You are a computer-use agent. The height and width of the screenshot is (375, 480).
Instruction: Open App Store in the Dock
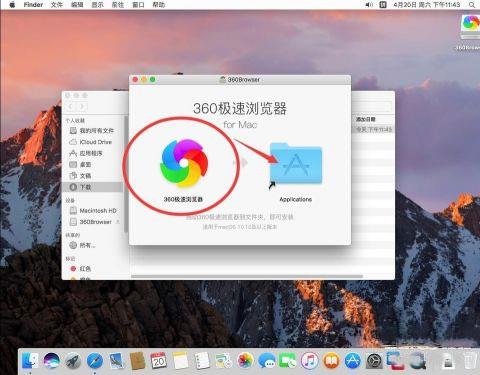tap(353, 361)
